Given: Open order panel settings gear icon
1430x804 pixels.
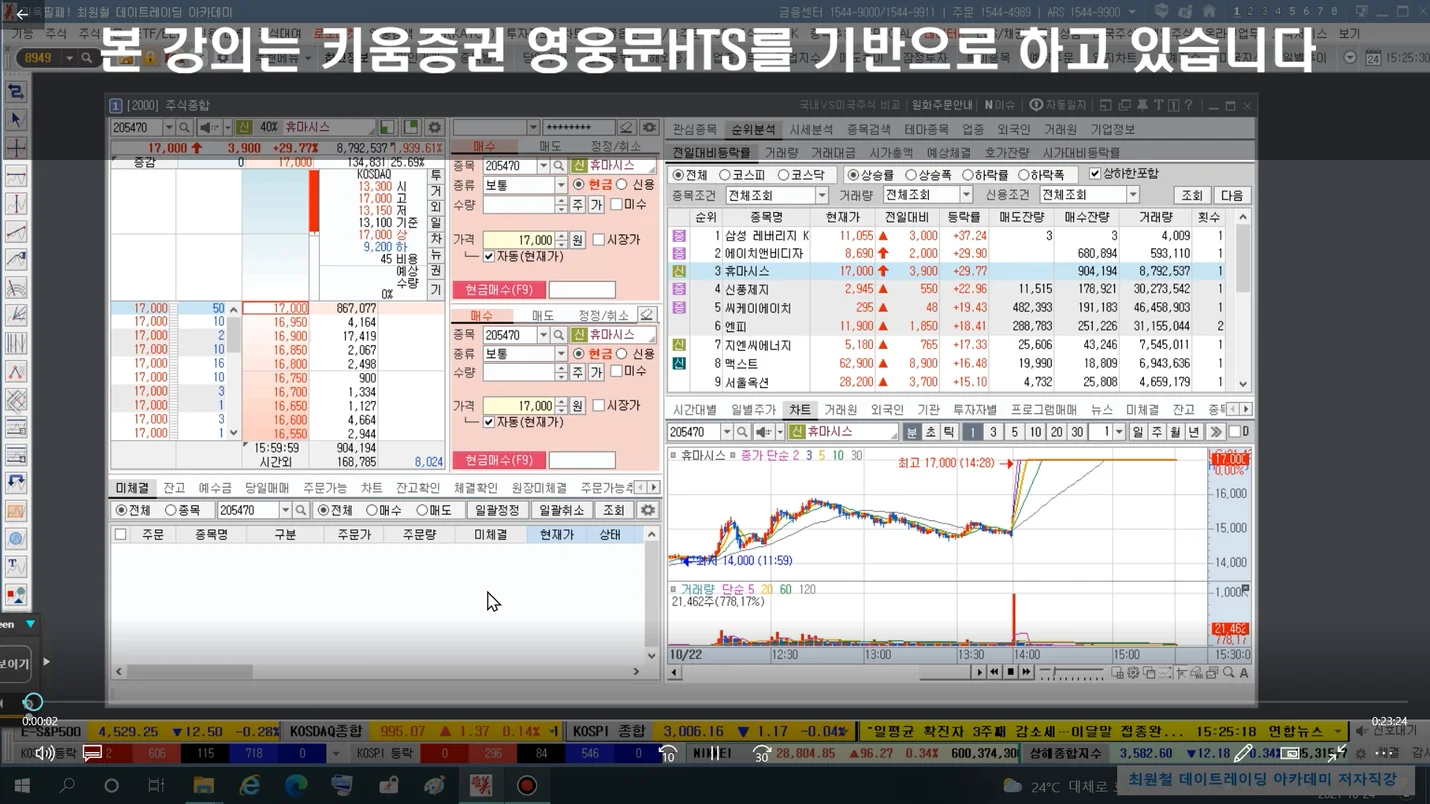Looking at the screenshot, I should click(x=649, y=128).
